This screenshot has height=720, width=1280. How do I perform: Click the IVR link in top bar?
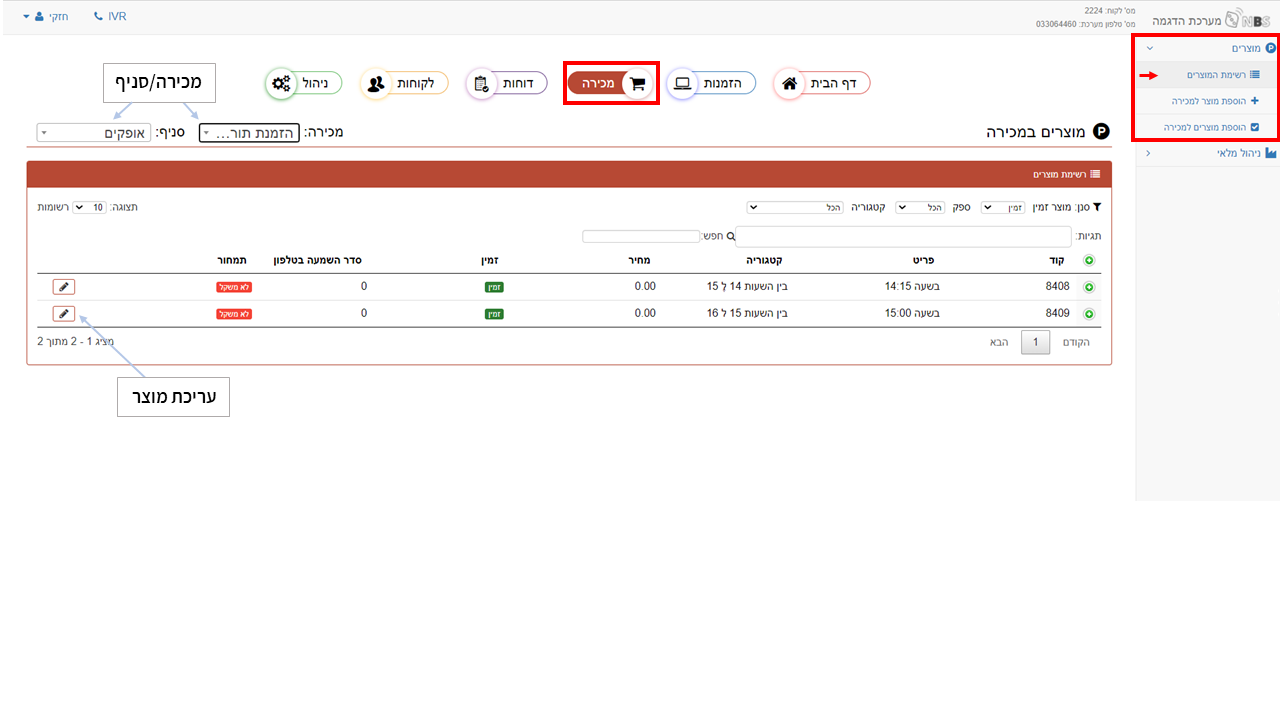(x=110, y=17)
